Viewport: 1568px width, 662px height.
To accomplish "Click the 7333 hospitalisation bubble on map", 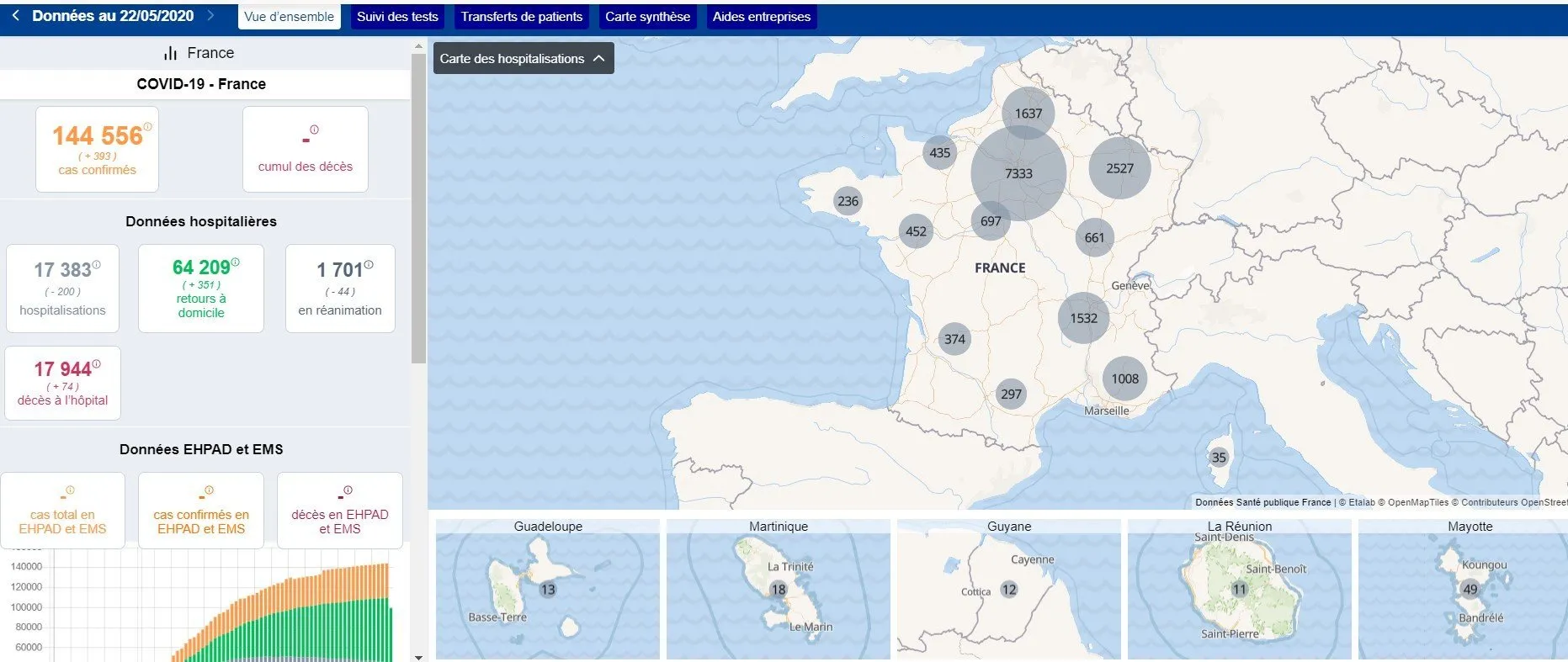I will (x=1018, y=173).
